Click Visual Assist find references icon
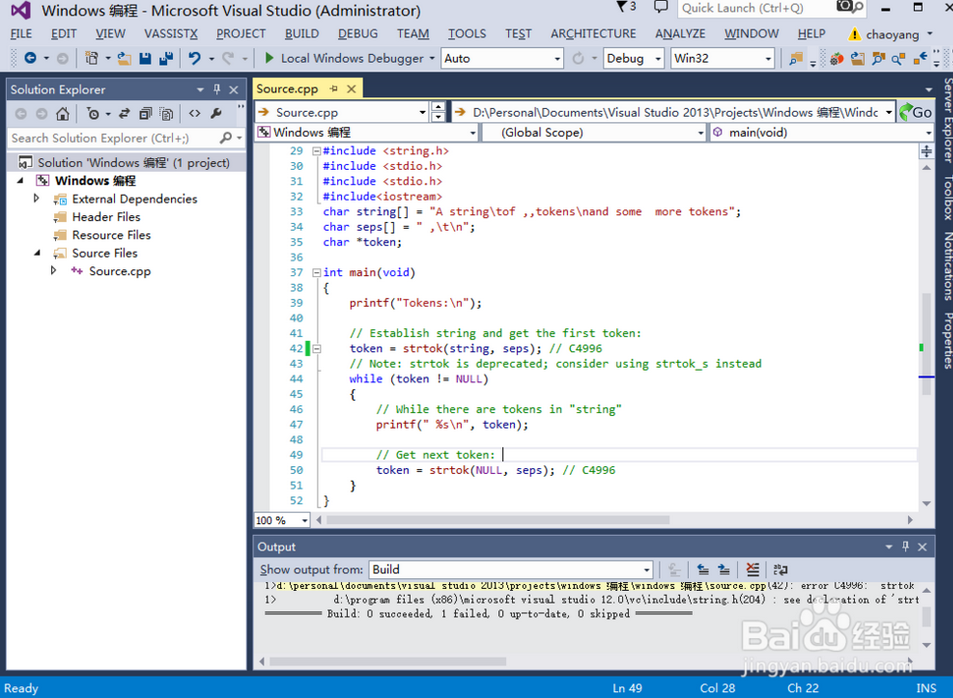 pyautogui.click(x=899, y=58)
